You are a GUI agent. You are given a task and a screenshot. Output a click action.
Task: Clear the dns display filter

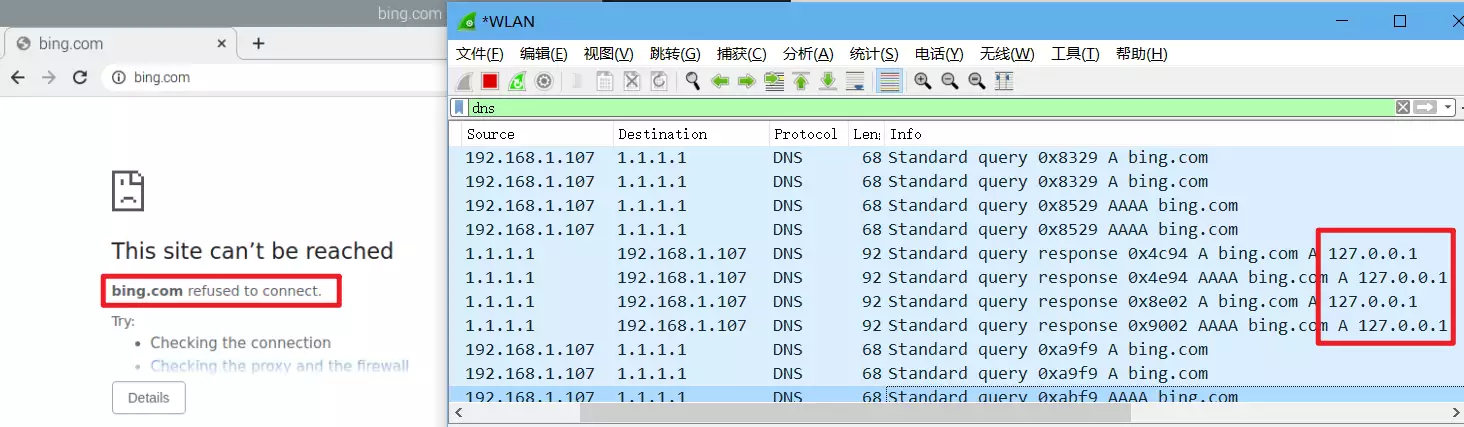[1403, 108]
